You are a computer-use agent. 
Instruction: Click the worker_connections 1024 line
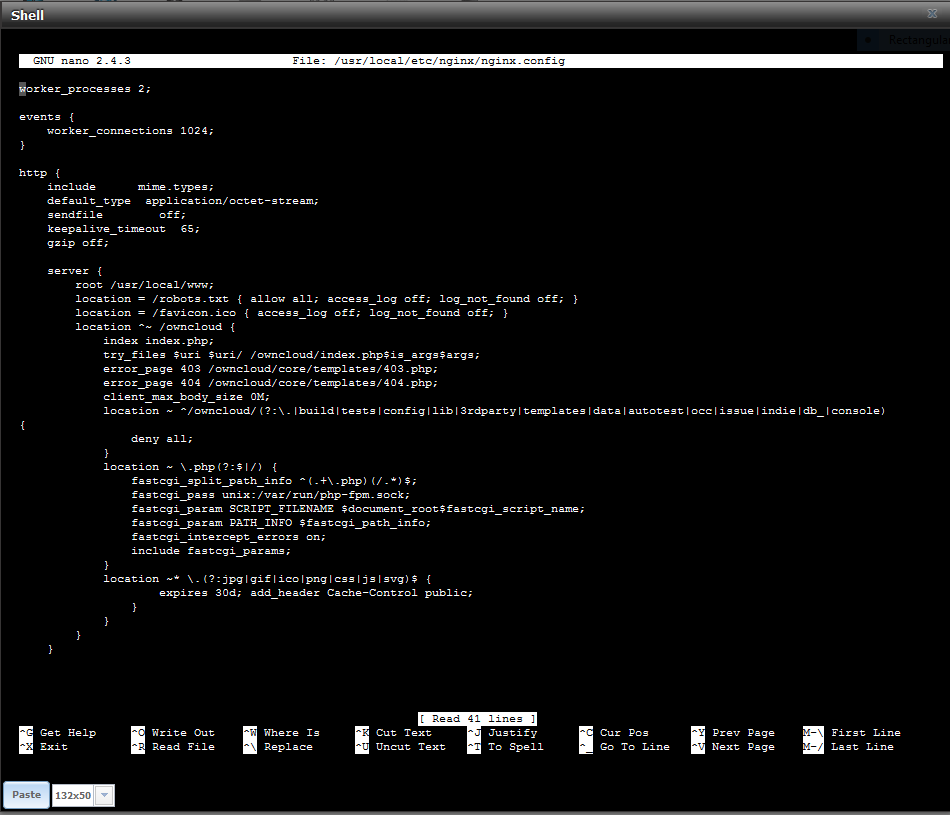pos(130,131)
